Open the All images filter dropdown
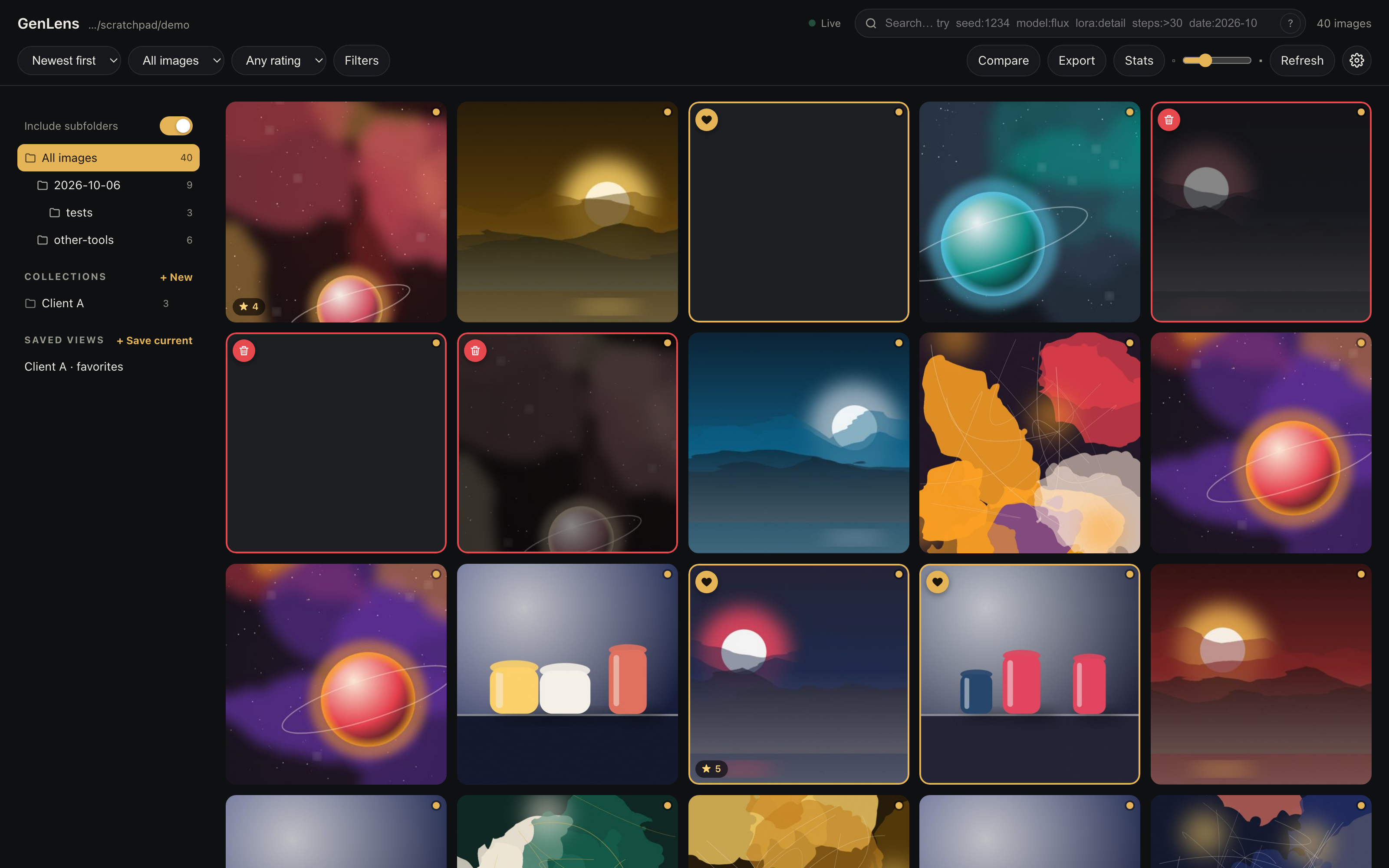Screen dimensions: 1389x868 (176, 60)
